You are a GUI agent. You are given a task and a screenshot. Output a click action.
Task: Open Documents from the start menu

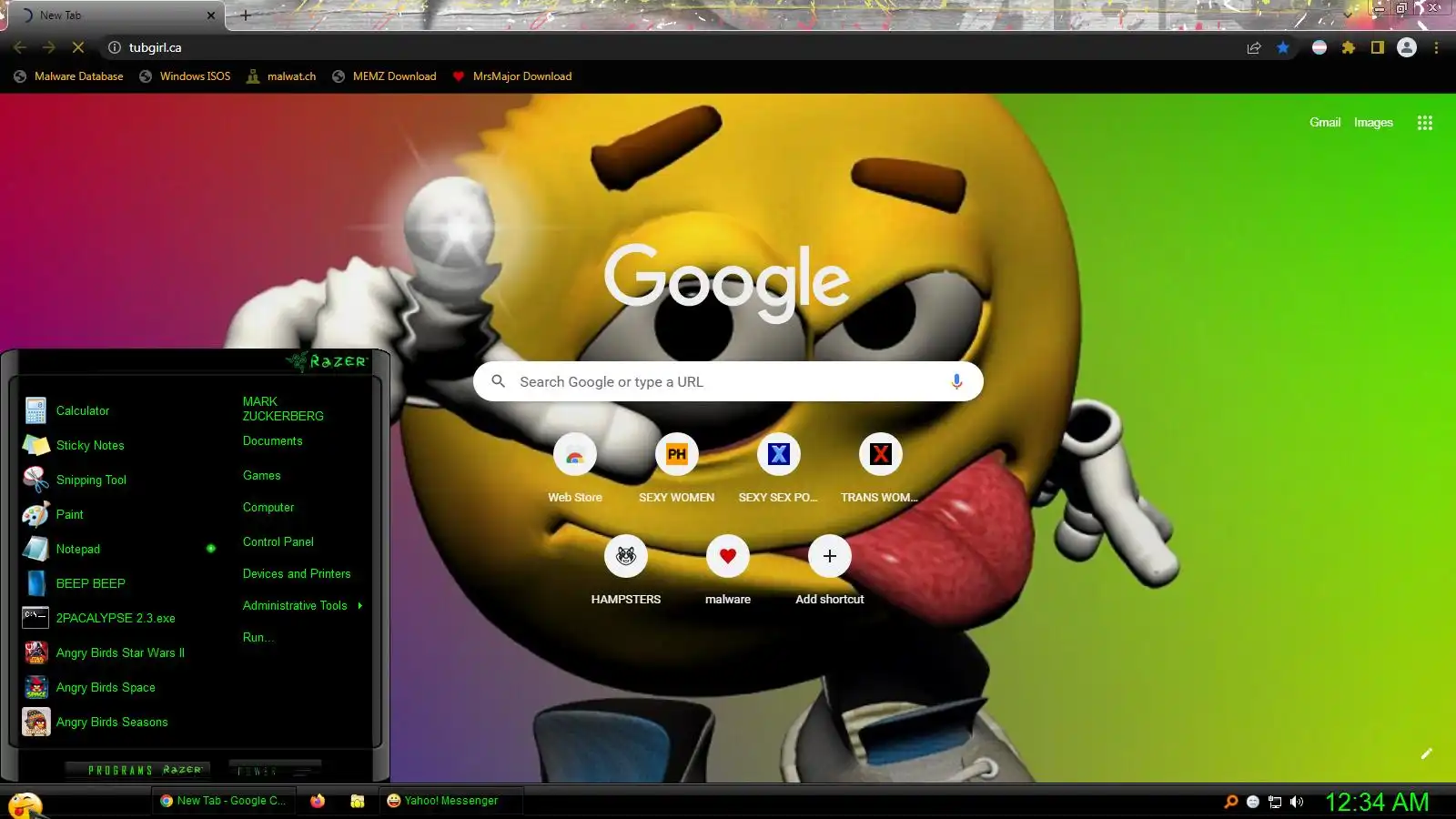[x=272, y=441]
